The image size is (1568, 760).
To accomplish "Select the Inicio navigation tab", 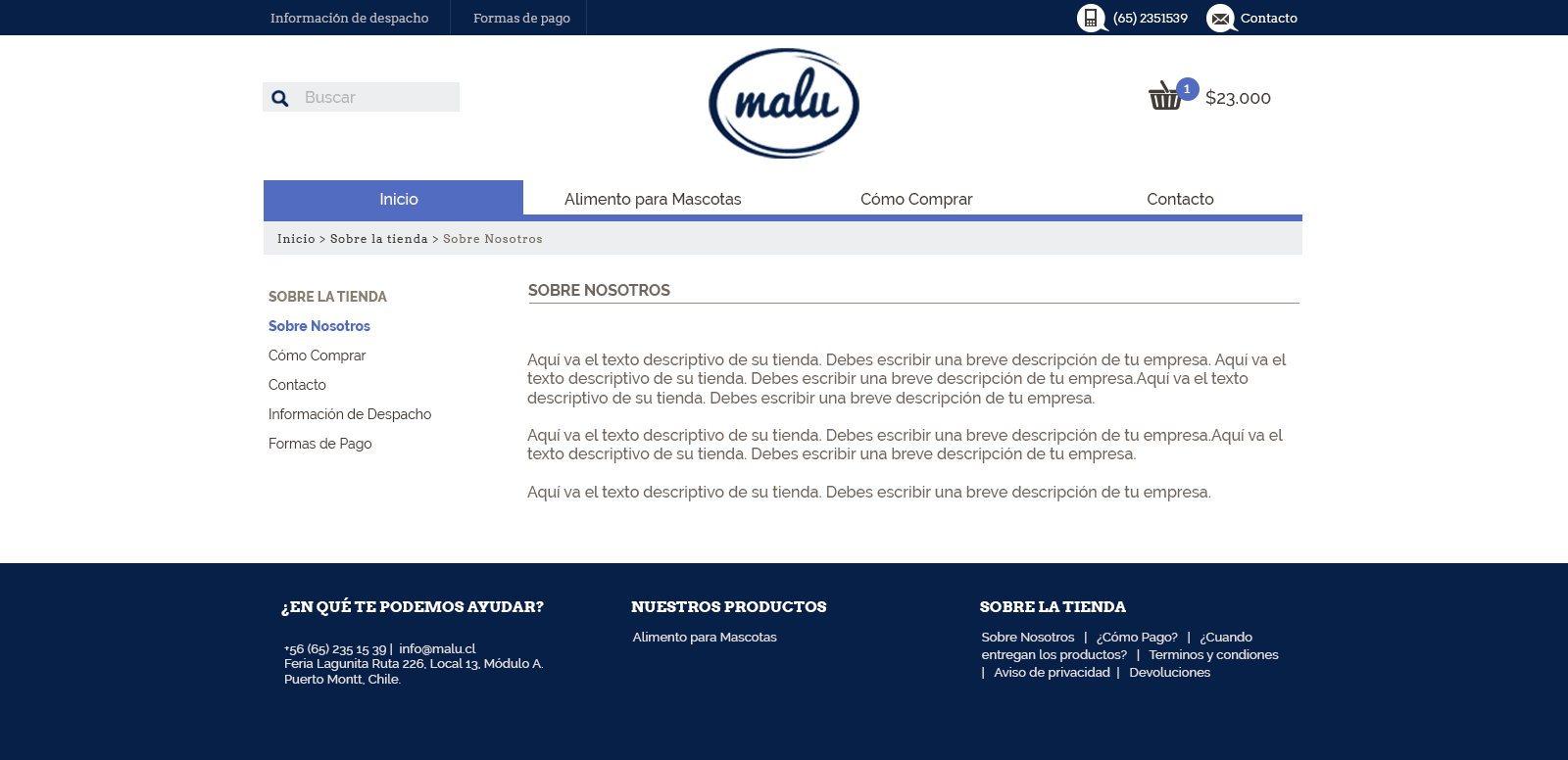I will click(398, 199).
